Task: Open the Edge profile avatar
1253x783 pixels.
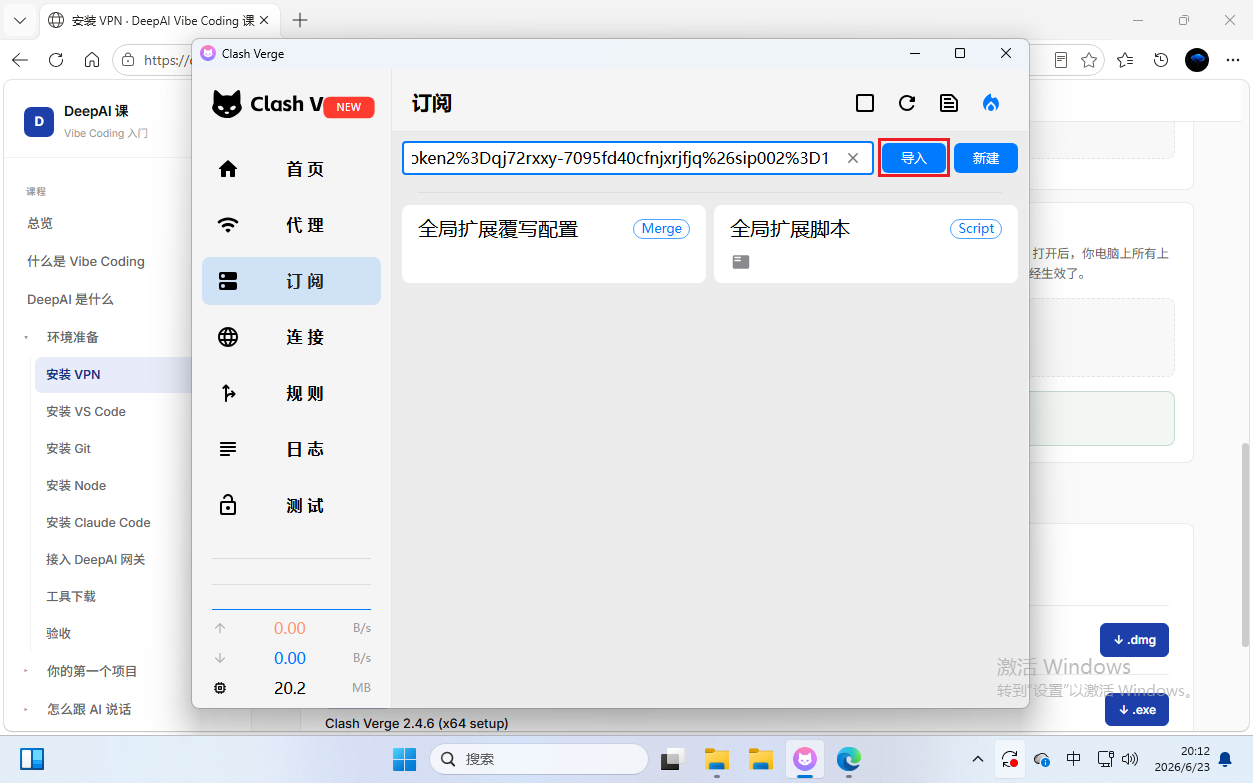Action: [1197, 60]
